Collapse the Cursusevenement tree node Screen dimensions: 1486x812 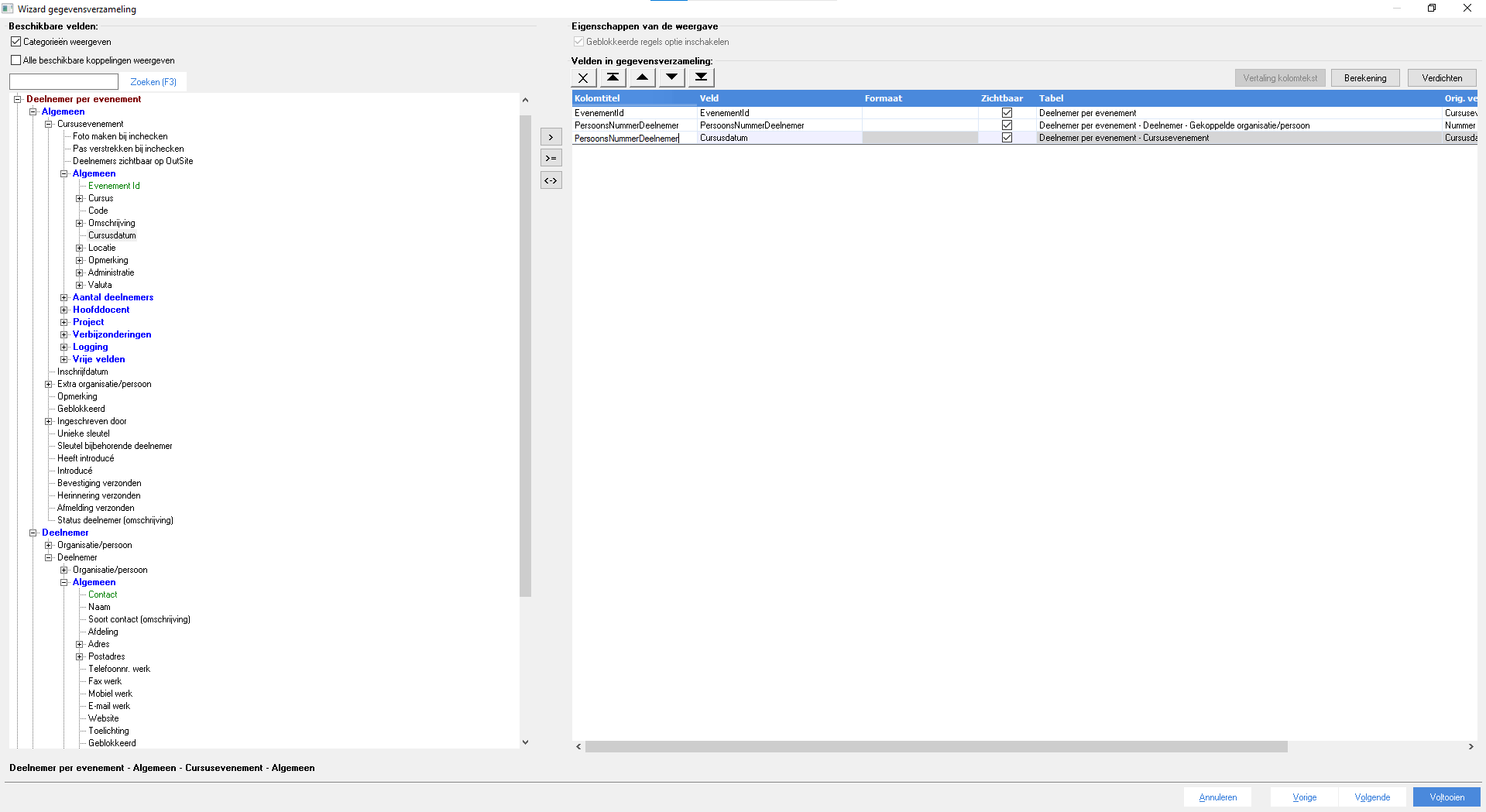pos(49,124)
